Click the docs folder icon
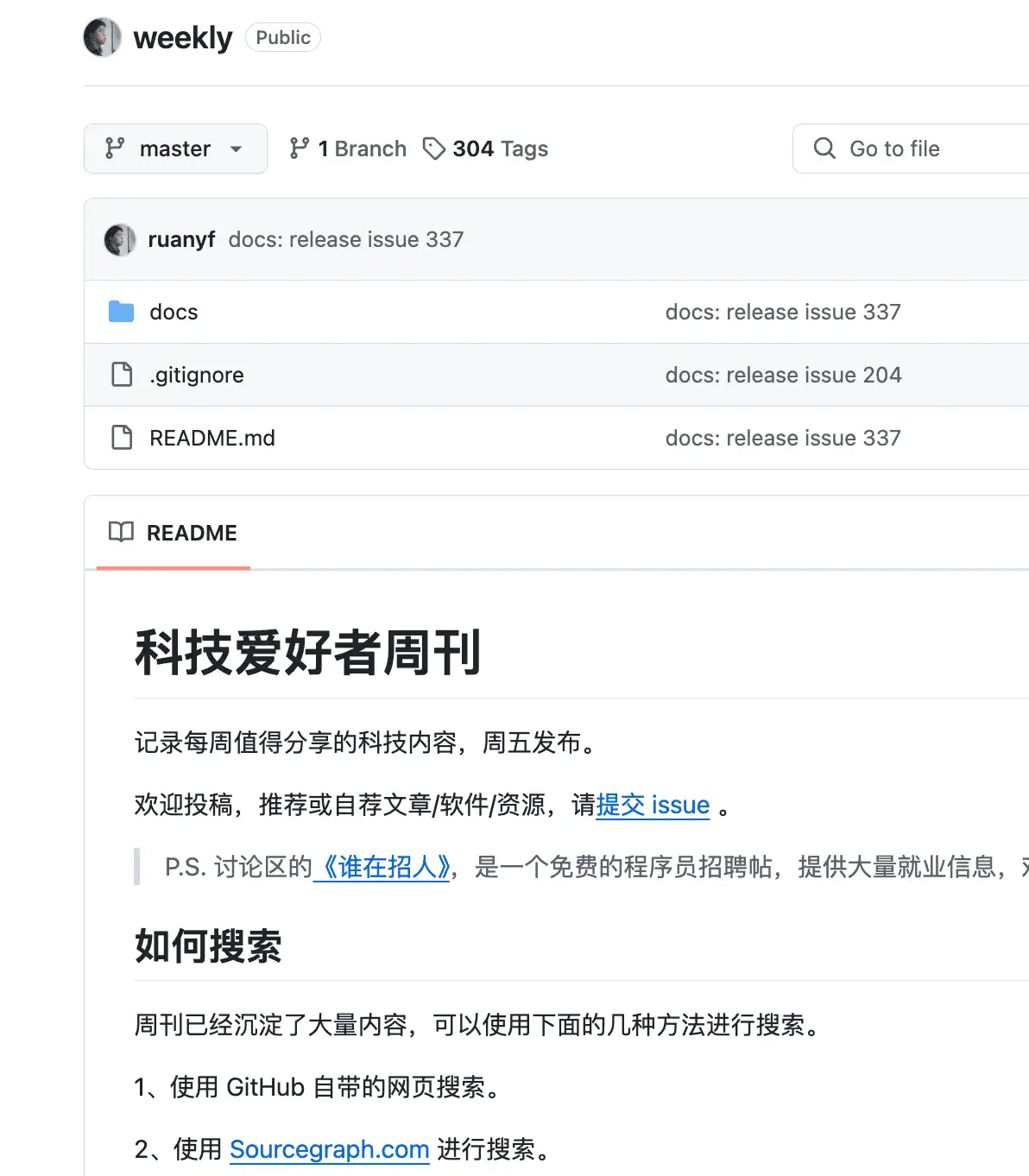 point(122,312)
